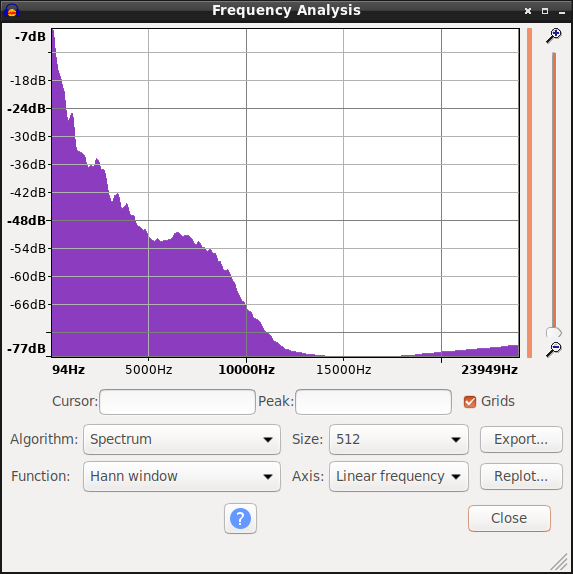Click inside the Peak readout field
The width and height of the screenshot is (573, 574).
point(373,402)
